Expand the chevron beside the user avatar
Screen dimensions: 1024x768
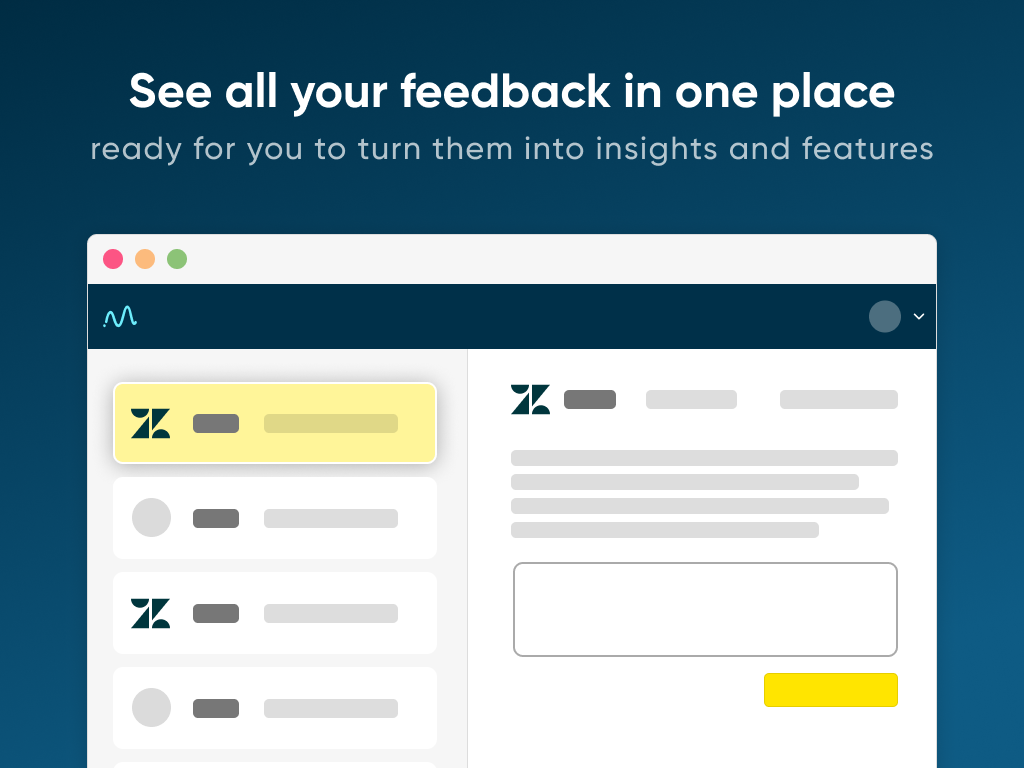(919, 317)
